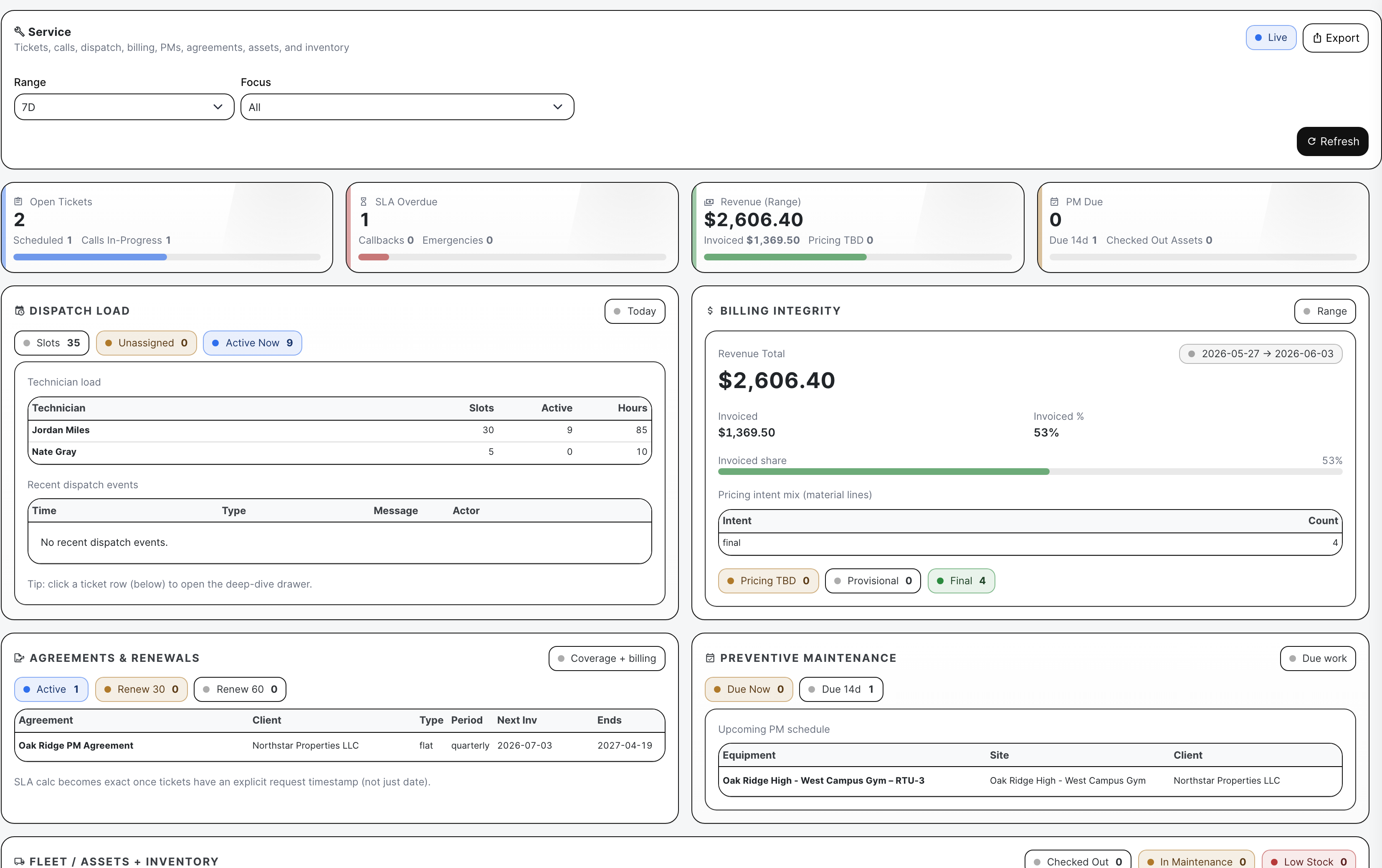Click the Billing Integrity dollar icon
Viewport: 1382px width, 868px height.
click(x=710, y=310)
